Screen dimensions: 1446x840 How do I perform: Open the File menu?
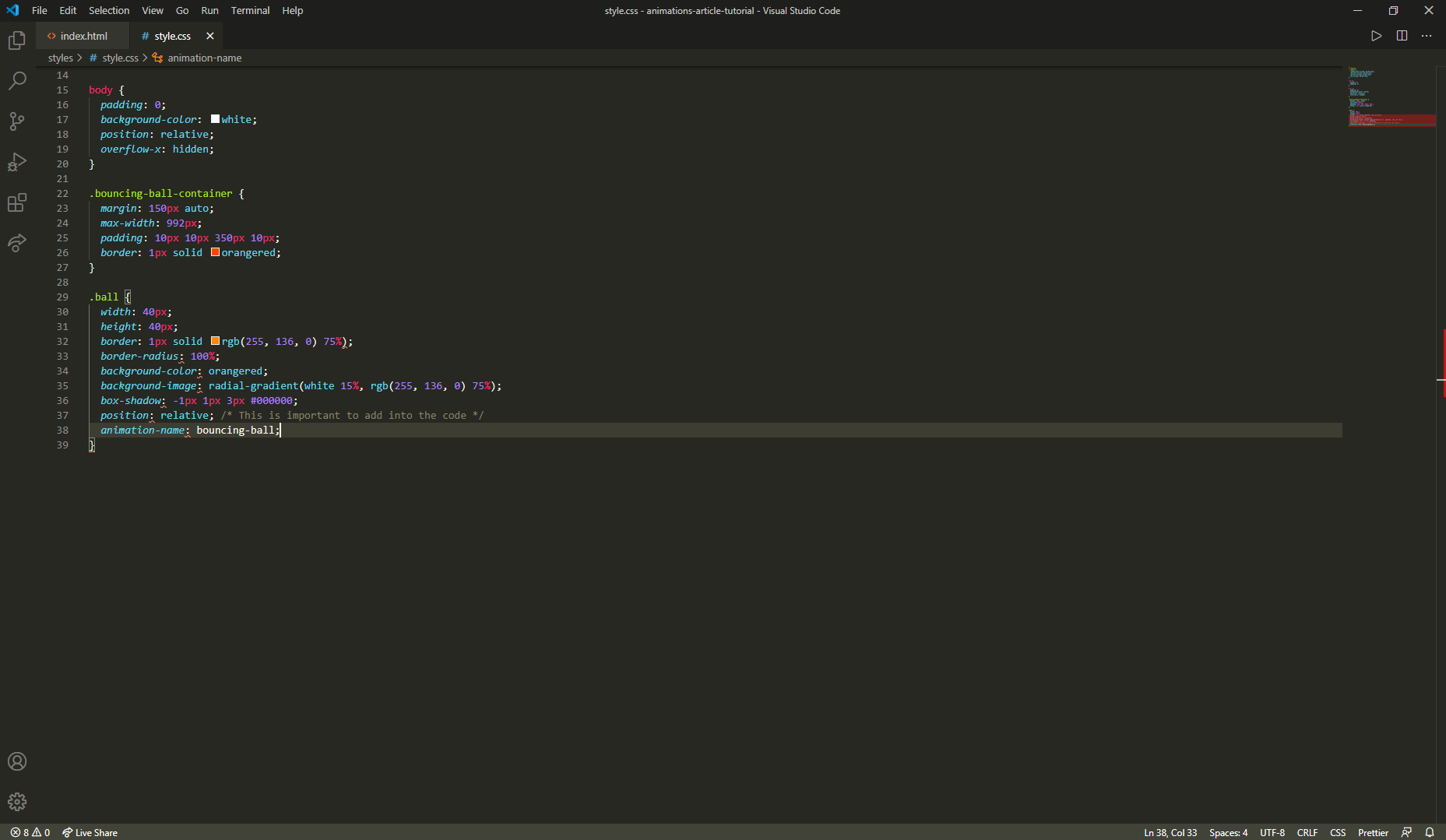[x=40, y=10]
